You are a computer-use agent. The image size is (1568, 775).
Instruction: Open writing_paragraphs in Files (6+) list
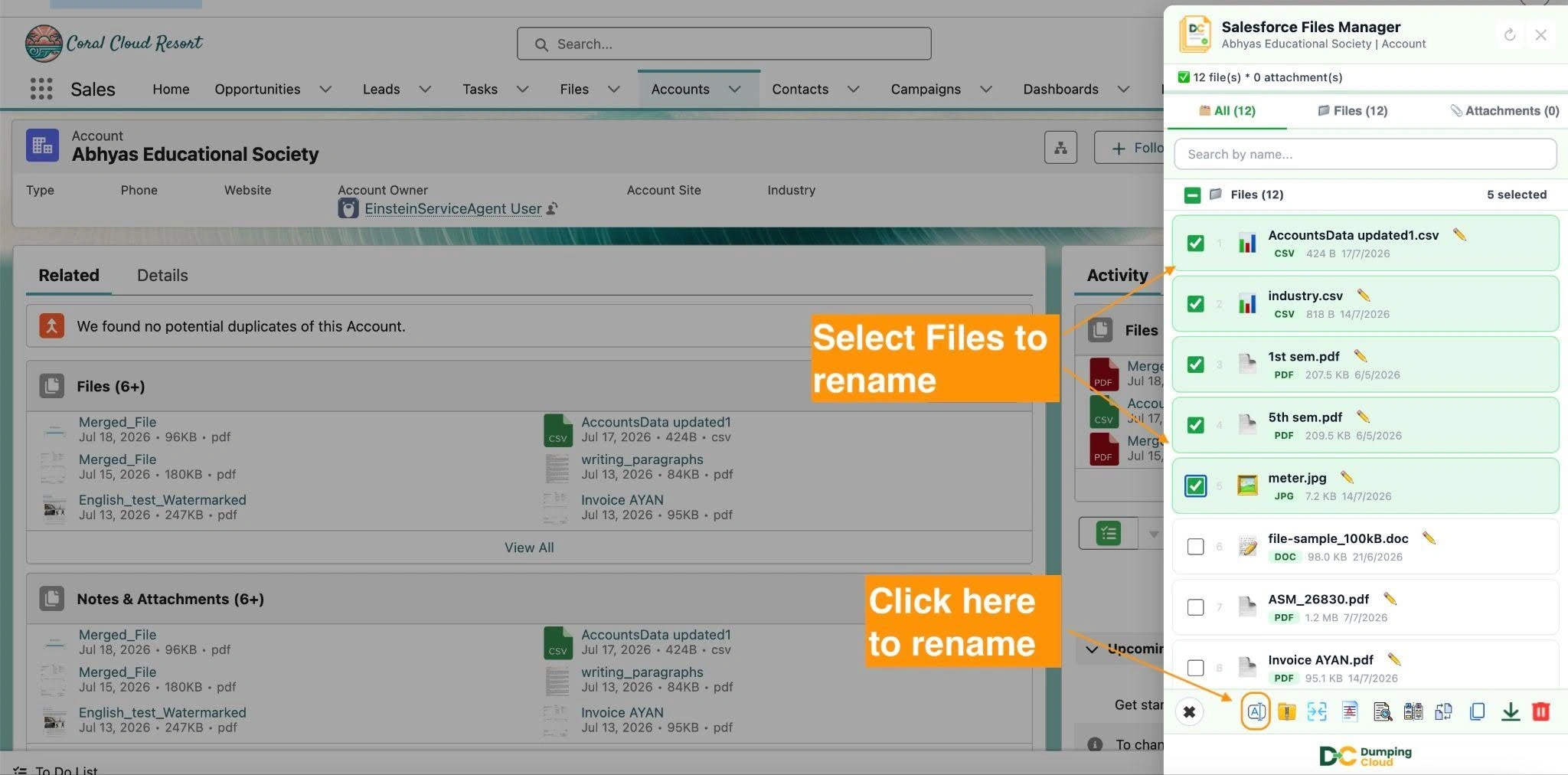point(642,459)
